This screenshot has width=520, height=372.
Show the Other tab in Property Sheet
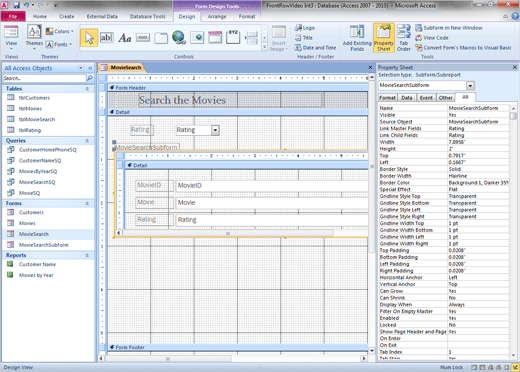pyautogui.click(x=446, y=98)
